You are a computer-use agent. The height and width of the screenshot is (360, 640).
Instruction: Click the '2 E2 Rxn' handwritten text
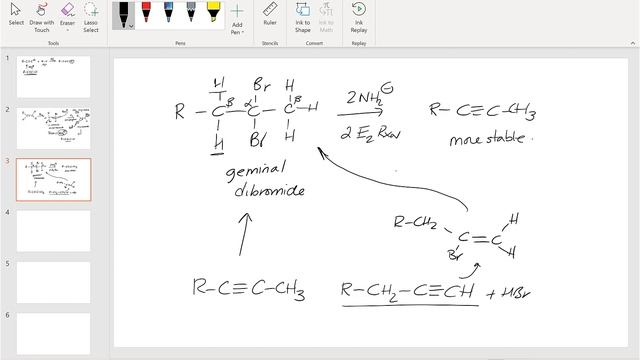point(370,133)
